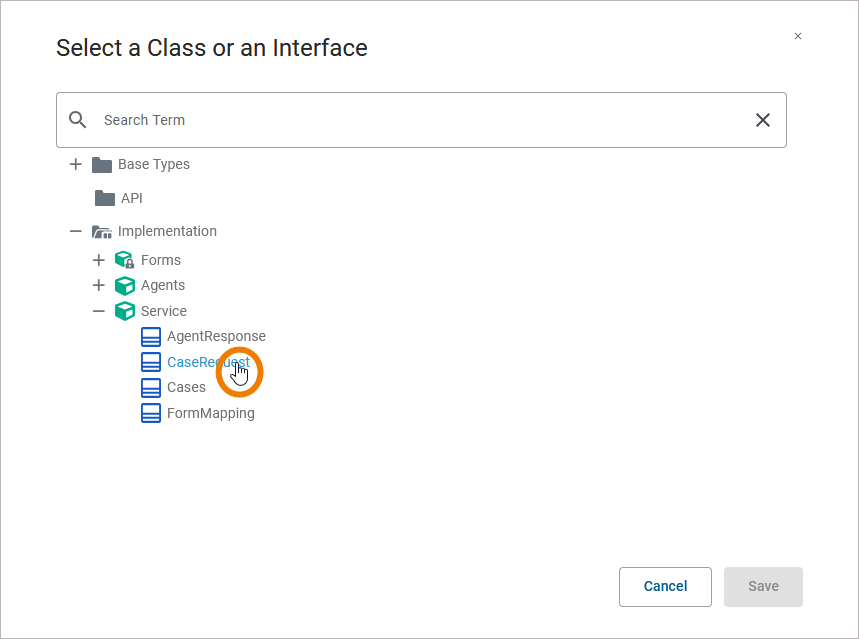Click the API folder icon
Image resolution: width=859 pixels, height=639 pixels.
coord(105,198)
